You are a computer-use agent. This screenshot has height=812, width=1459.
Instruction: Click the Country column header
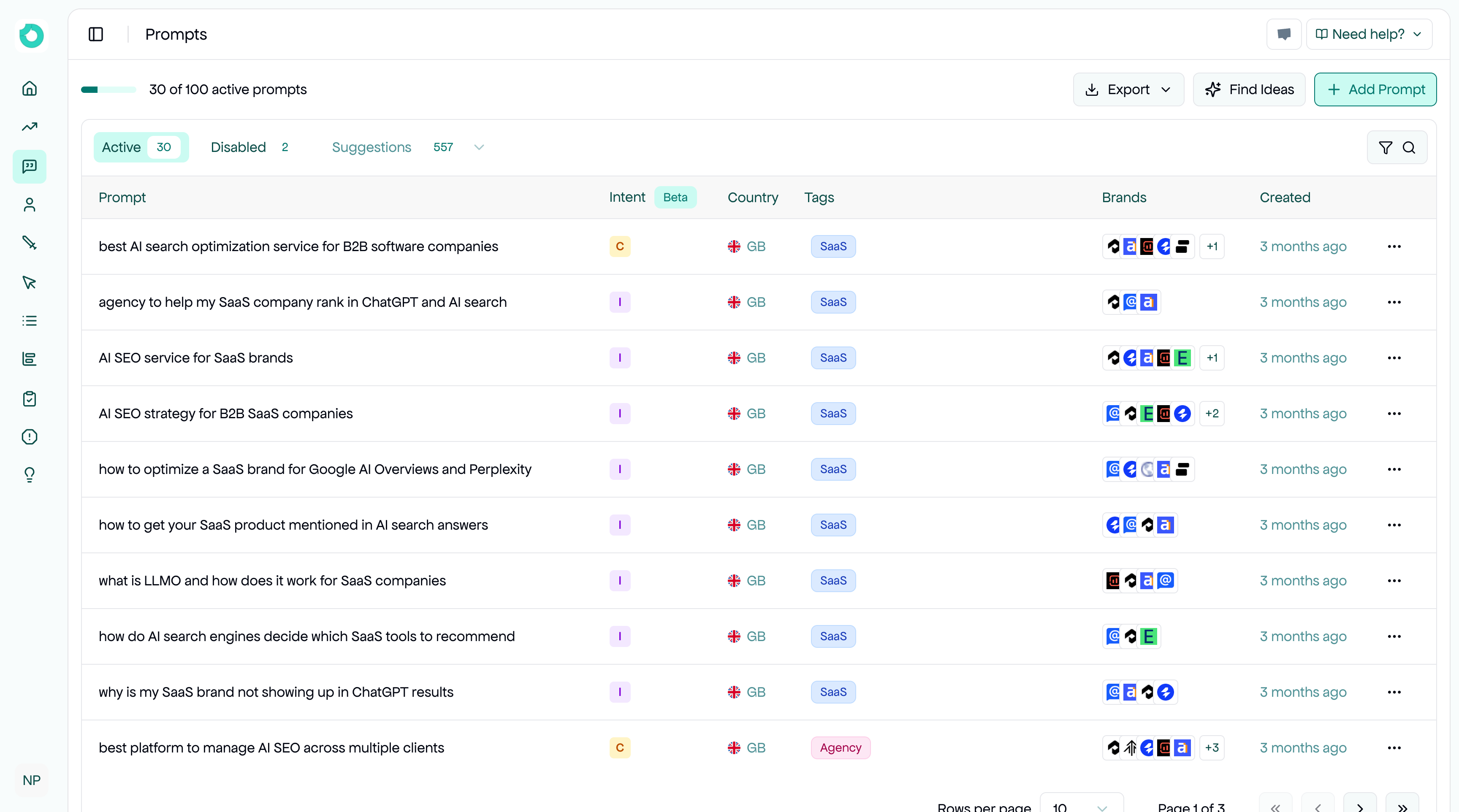point(753,198)
